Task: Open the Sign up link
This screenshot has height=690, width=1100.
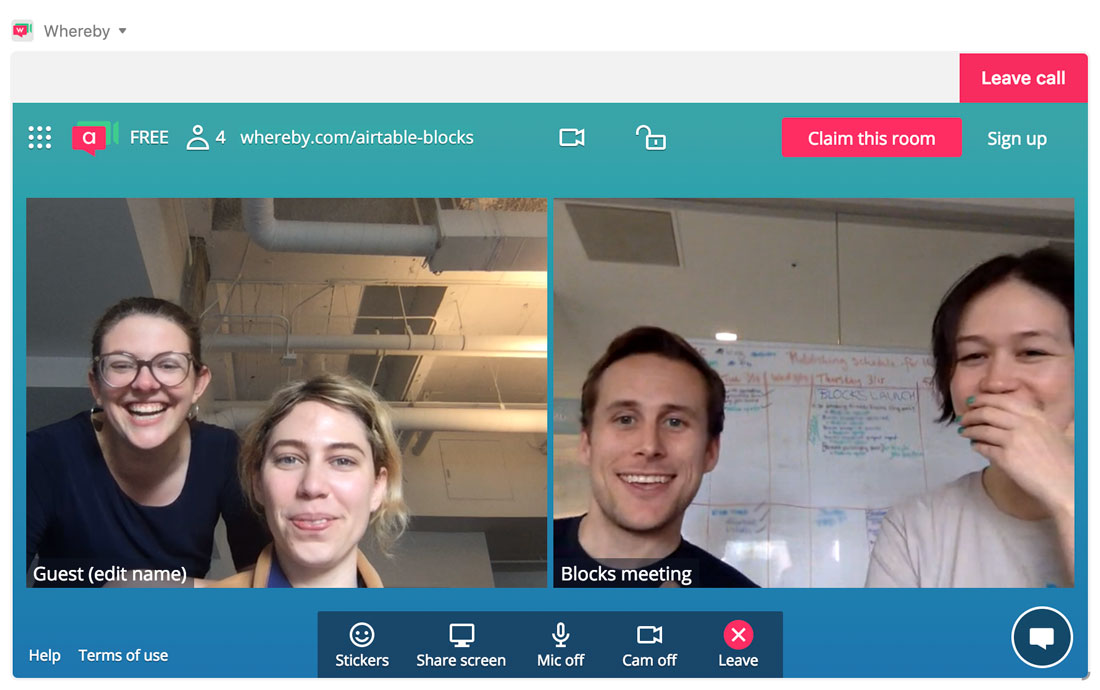Action: click(1017, 139)
